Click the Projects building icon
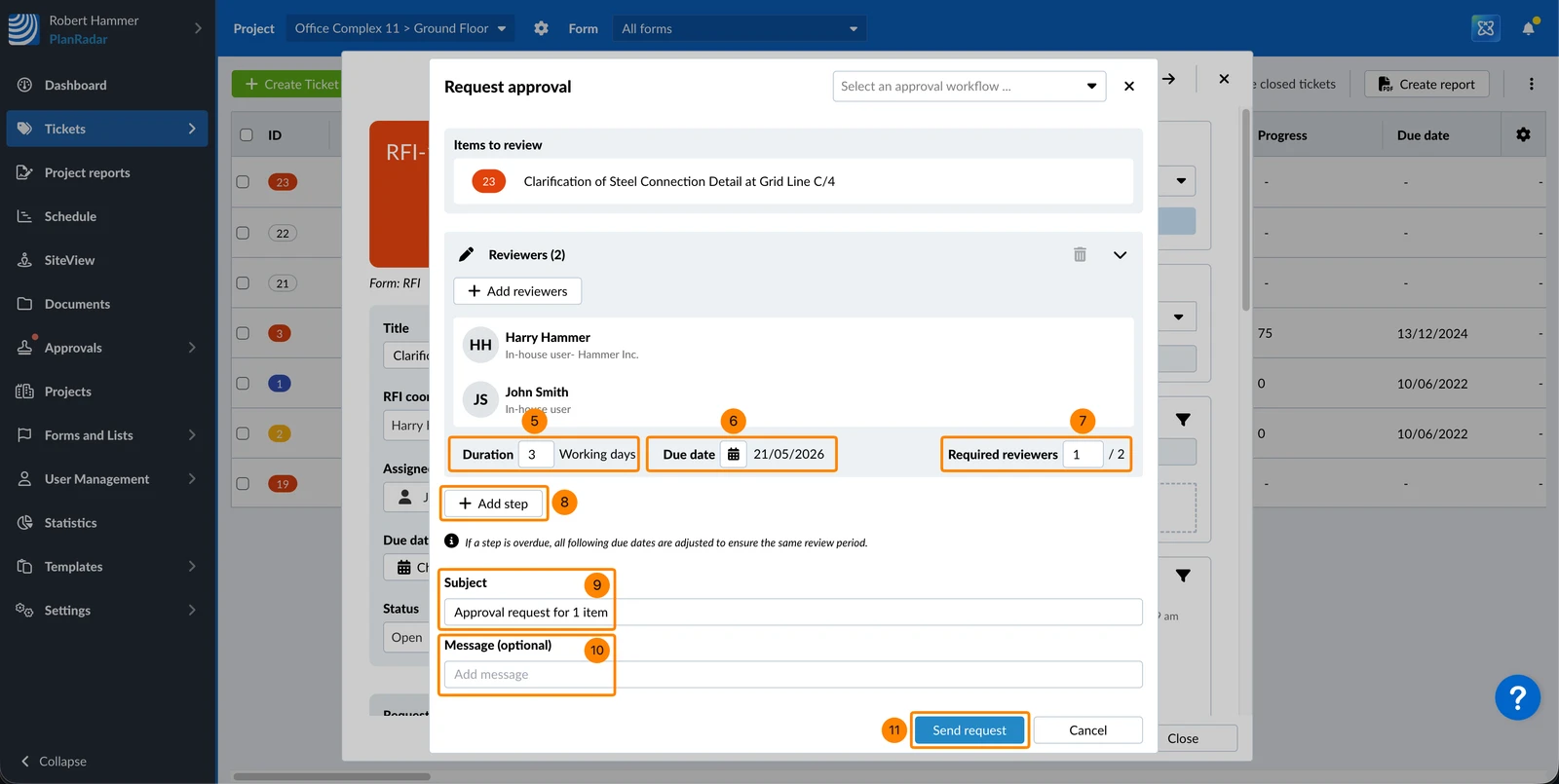Viewport: 1559px width, 784px height. click(x=24, y=392)
